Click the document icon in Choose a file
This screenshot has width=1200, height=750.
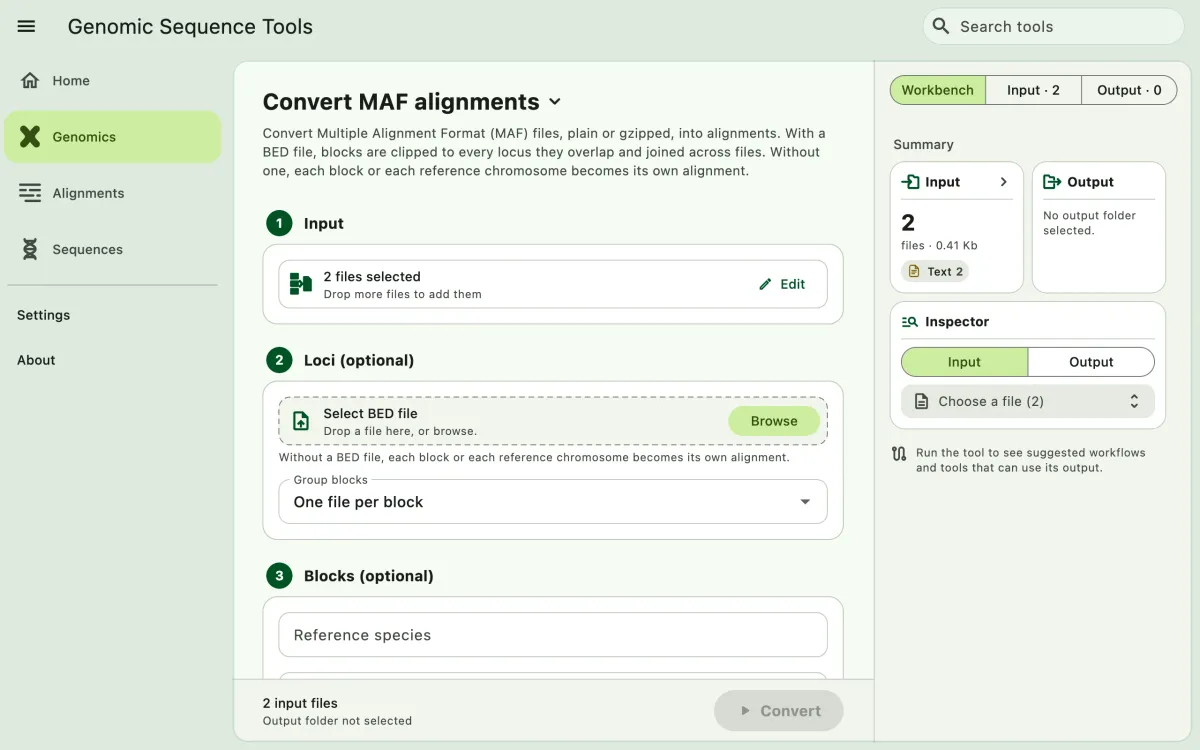(921, 401)
